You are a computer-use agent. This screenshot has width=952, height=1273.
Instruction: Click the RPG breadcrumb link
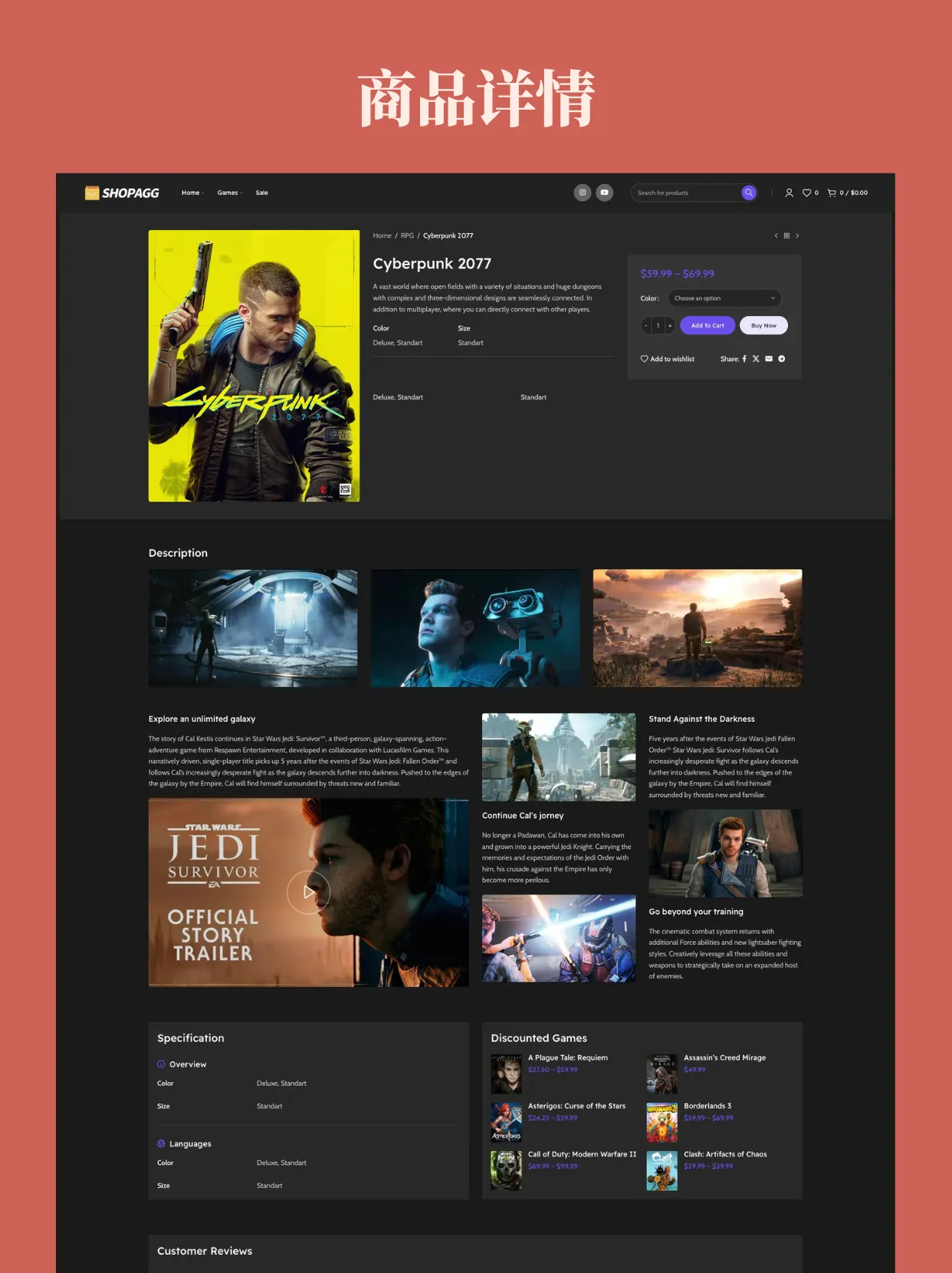[x=407, y=235]
